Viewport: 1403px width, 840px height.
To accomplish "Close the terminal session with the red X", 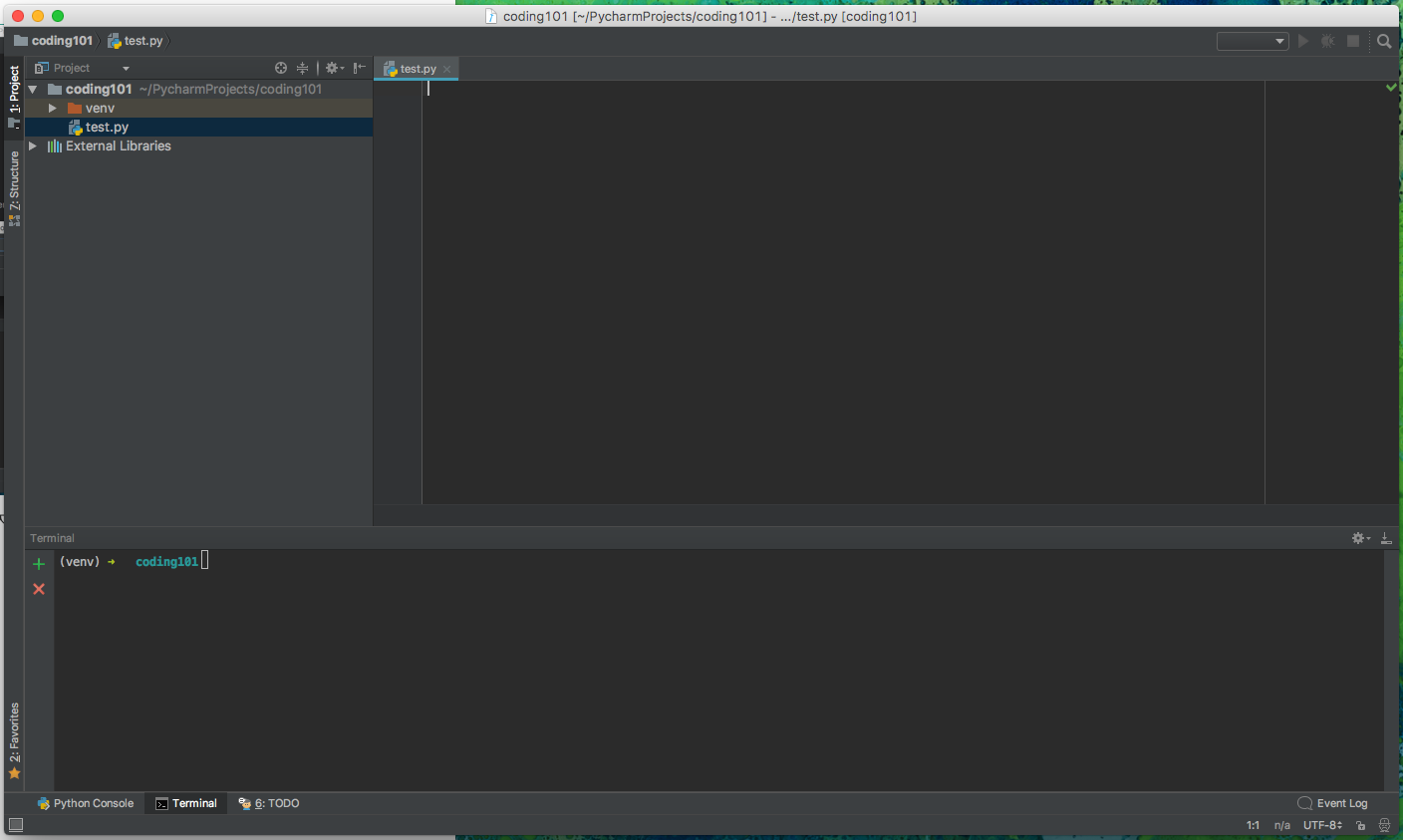I will point(39,589).
